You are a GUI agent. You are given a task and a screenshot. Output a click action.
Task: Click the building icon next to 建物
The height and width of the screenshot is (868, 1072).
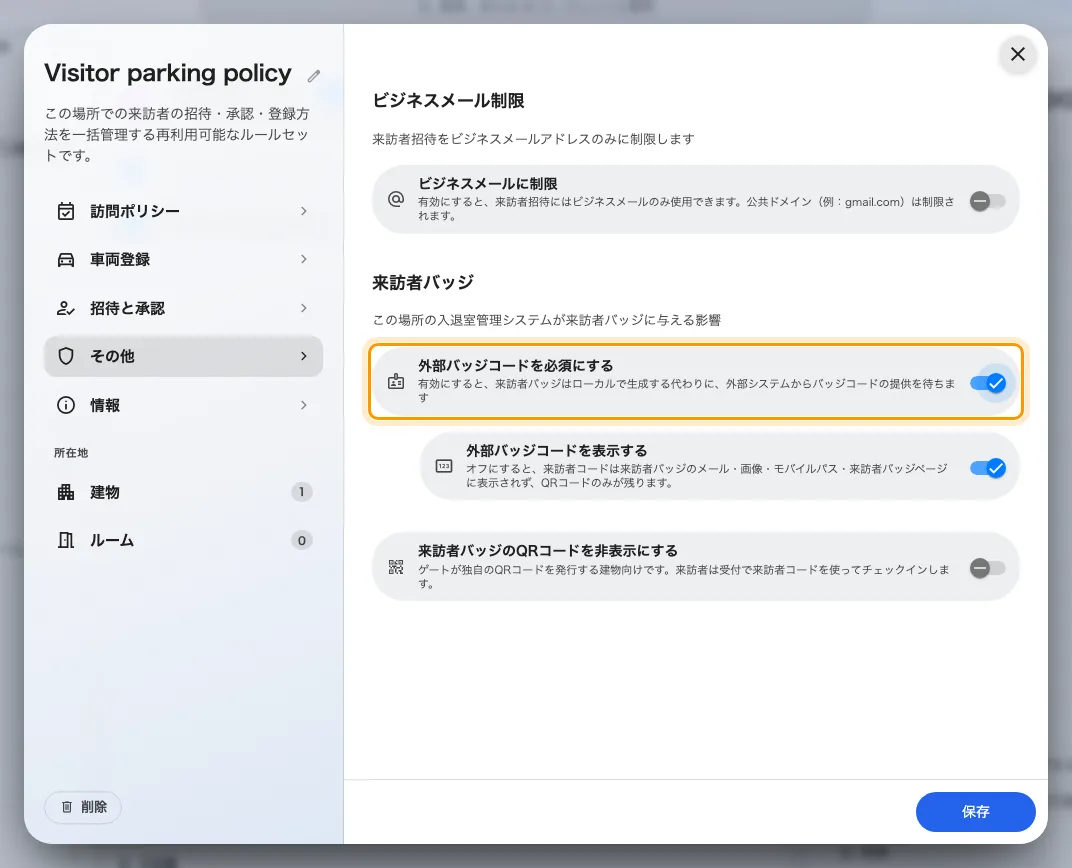coord(66,492)
